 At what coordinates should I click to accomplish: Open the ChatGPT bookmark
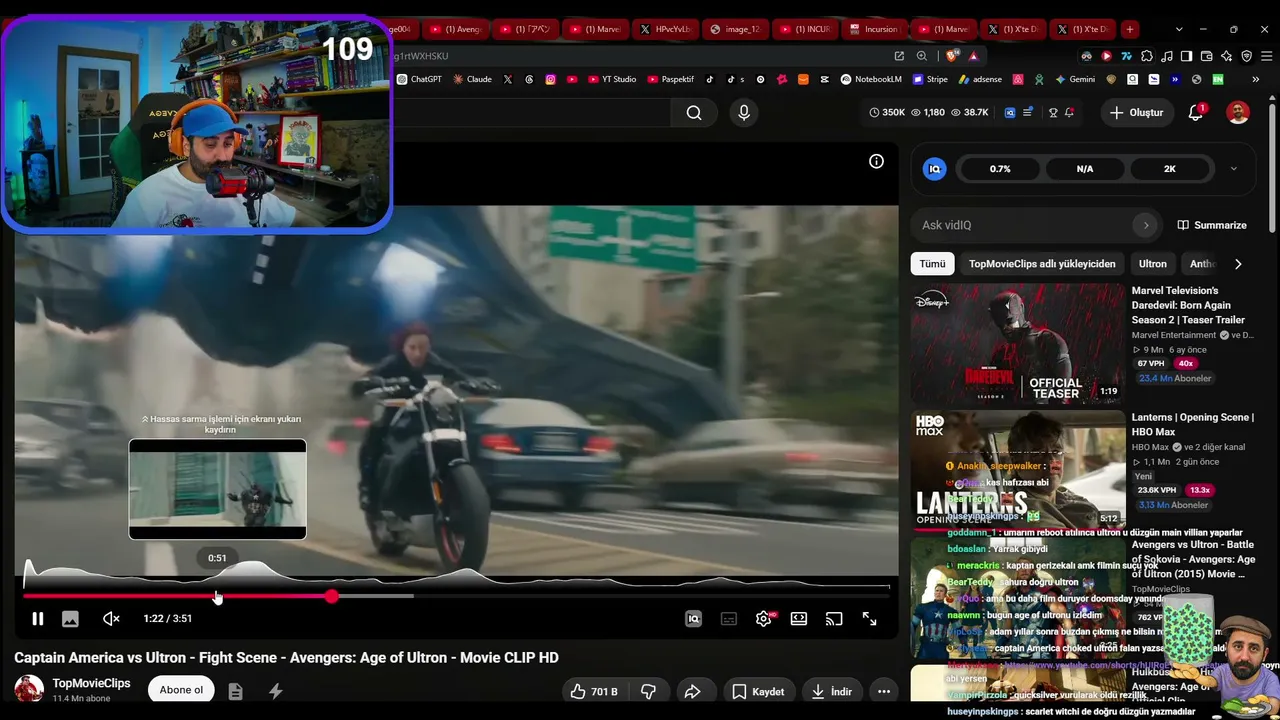point(419,79)
